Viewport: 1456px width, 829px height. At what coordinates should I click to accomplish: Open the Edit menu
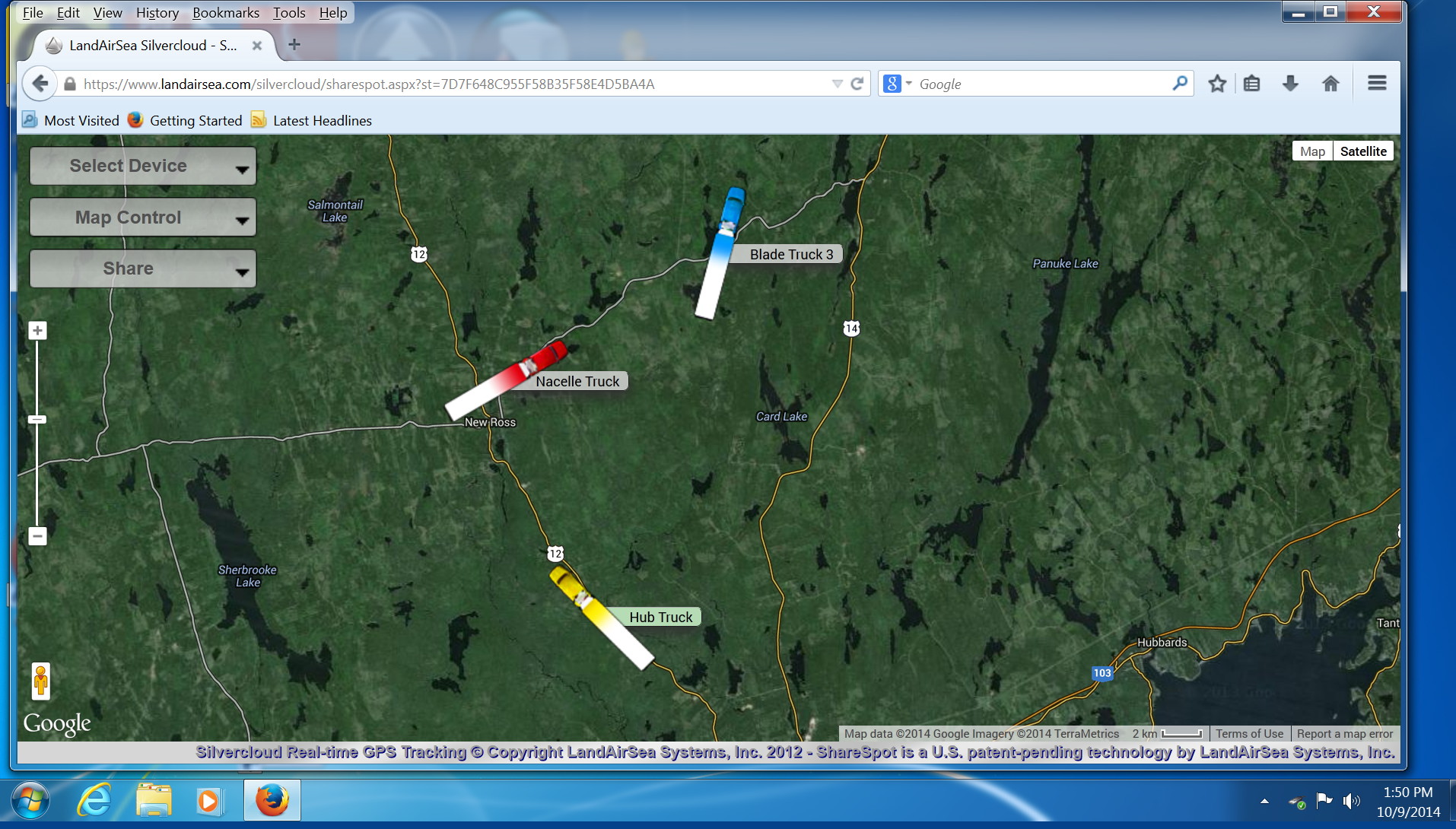click(x=68, y=12)
